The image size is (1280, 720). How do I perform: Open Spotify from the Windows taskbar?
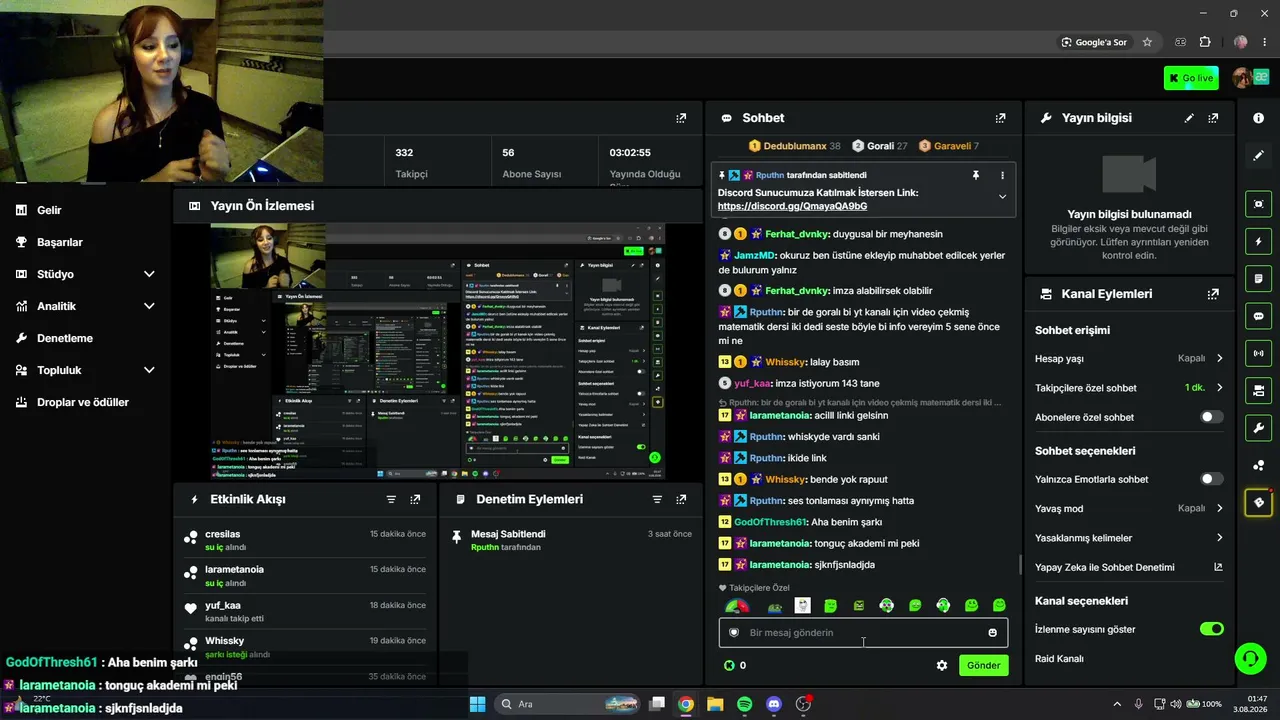click(x=745, y=704)
